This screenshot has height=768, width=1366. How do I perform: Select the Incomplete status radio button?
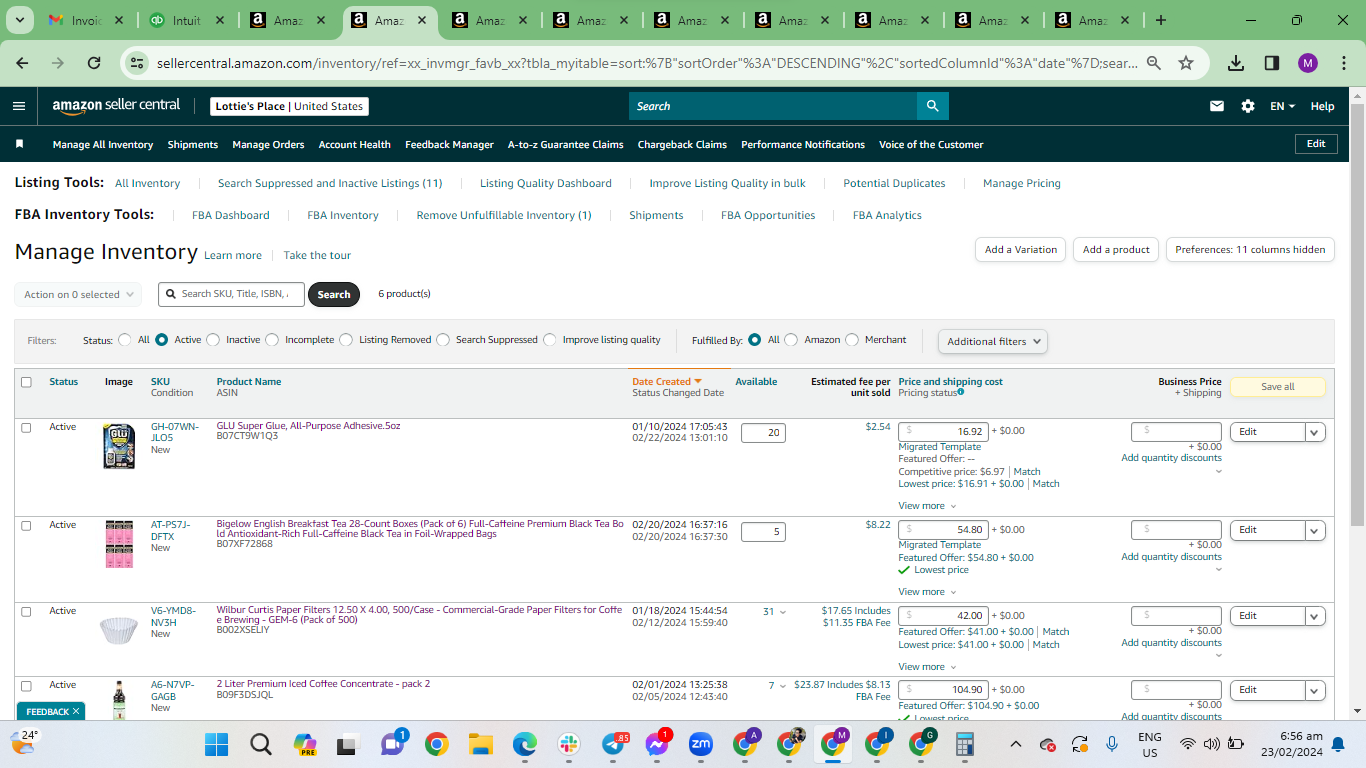coord(272,340)
